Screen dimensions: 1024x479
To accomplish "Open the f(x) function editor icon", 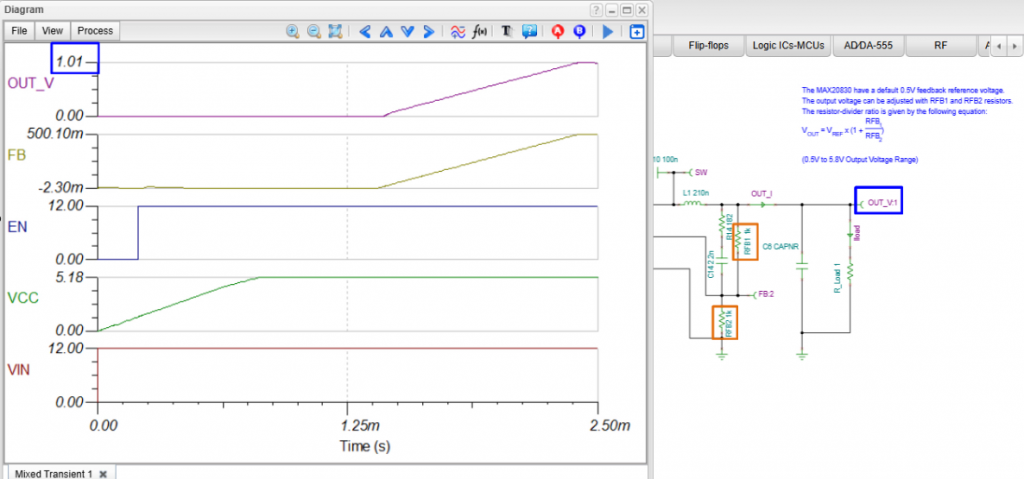I will 479,31.
